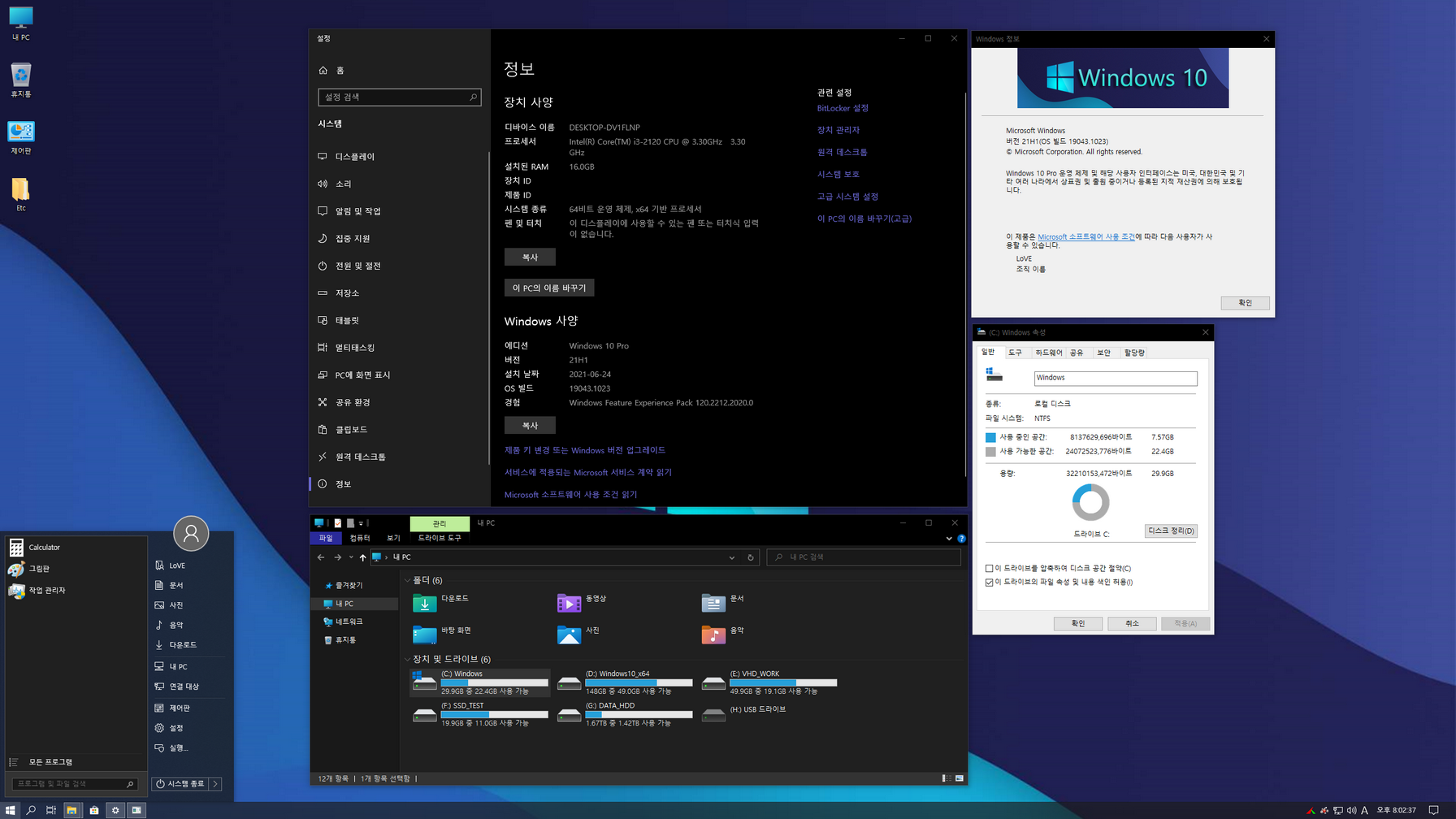Select the (H:) USB 드라이브

(x=744, y=713)
